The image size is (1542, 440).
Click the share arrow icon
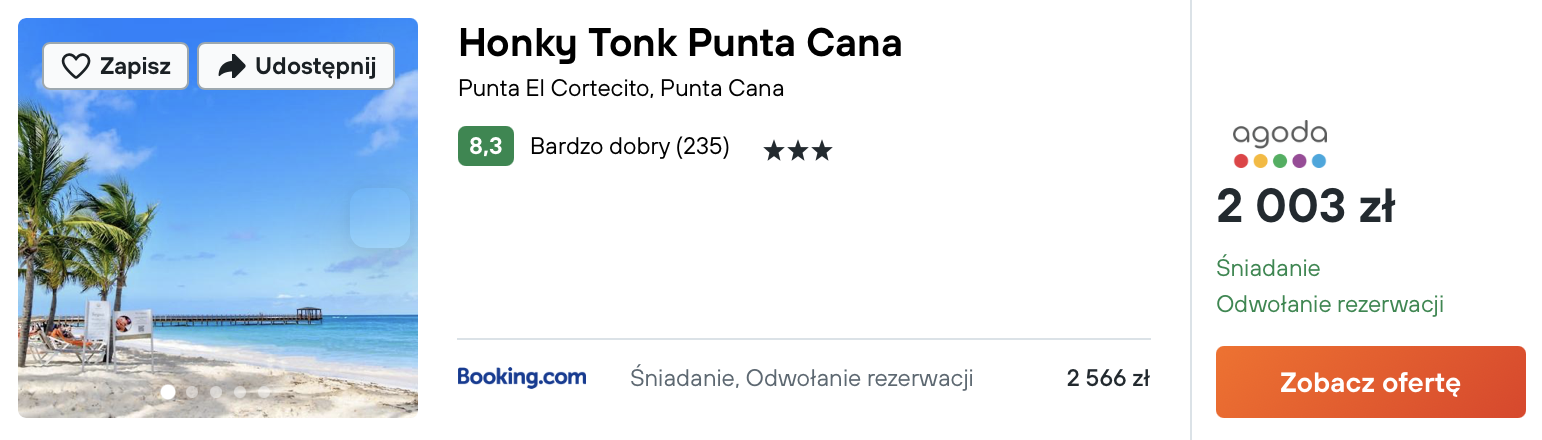232,66
